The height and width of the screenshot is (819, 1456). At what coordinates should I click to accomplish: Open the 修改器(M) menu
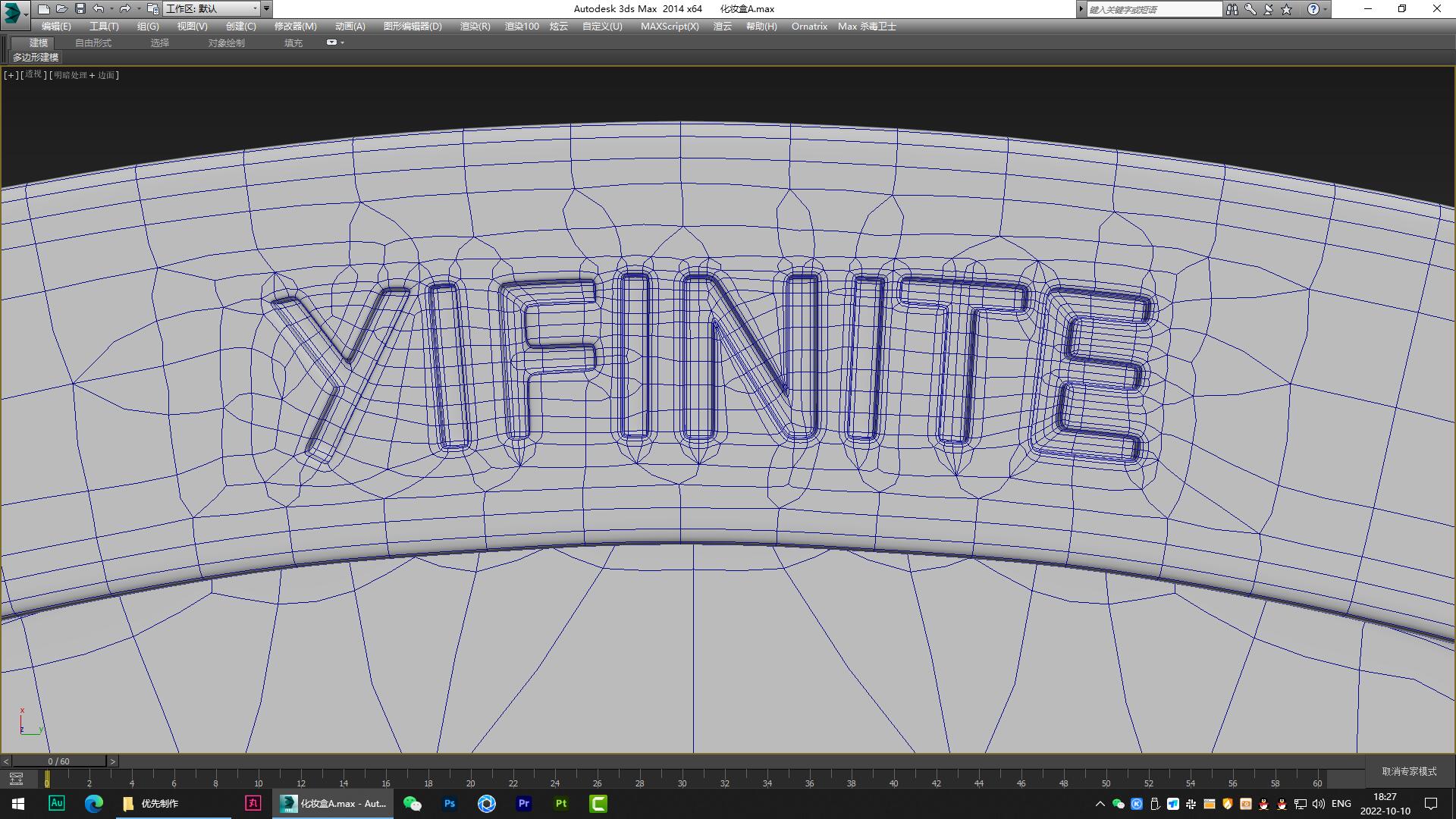pyautogui.click(x=295, y=26)
